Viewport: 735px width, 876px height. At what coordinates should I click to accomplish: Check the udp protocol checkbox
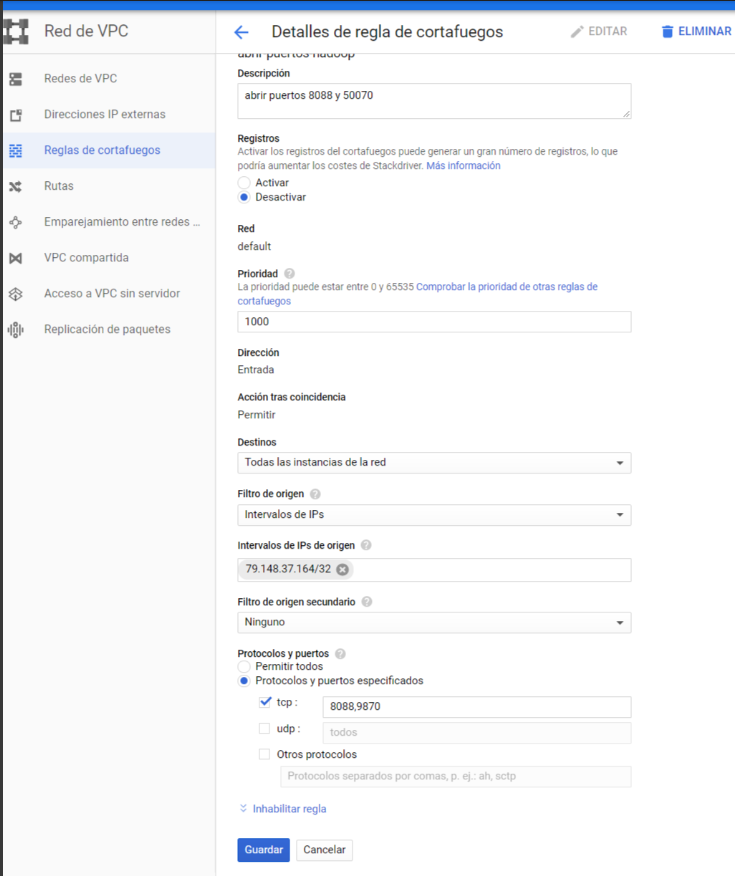coord(264,729)
